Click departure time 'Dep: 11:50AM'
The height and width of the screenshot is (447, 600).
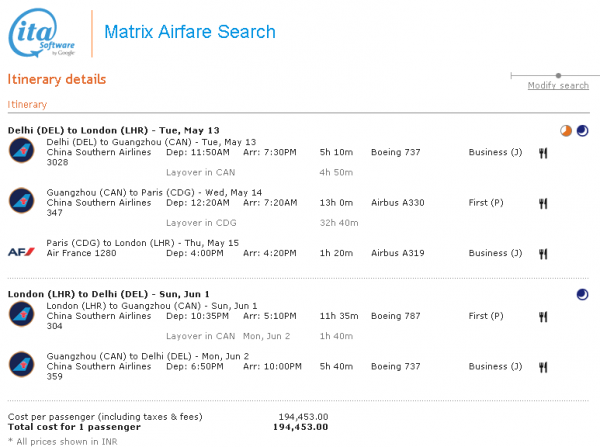coord(198,152)
